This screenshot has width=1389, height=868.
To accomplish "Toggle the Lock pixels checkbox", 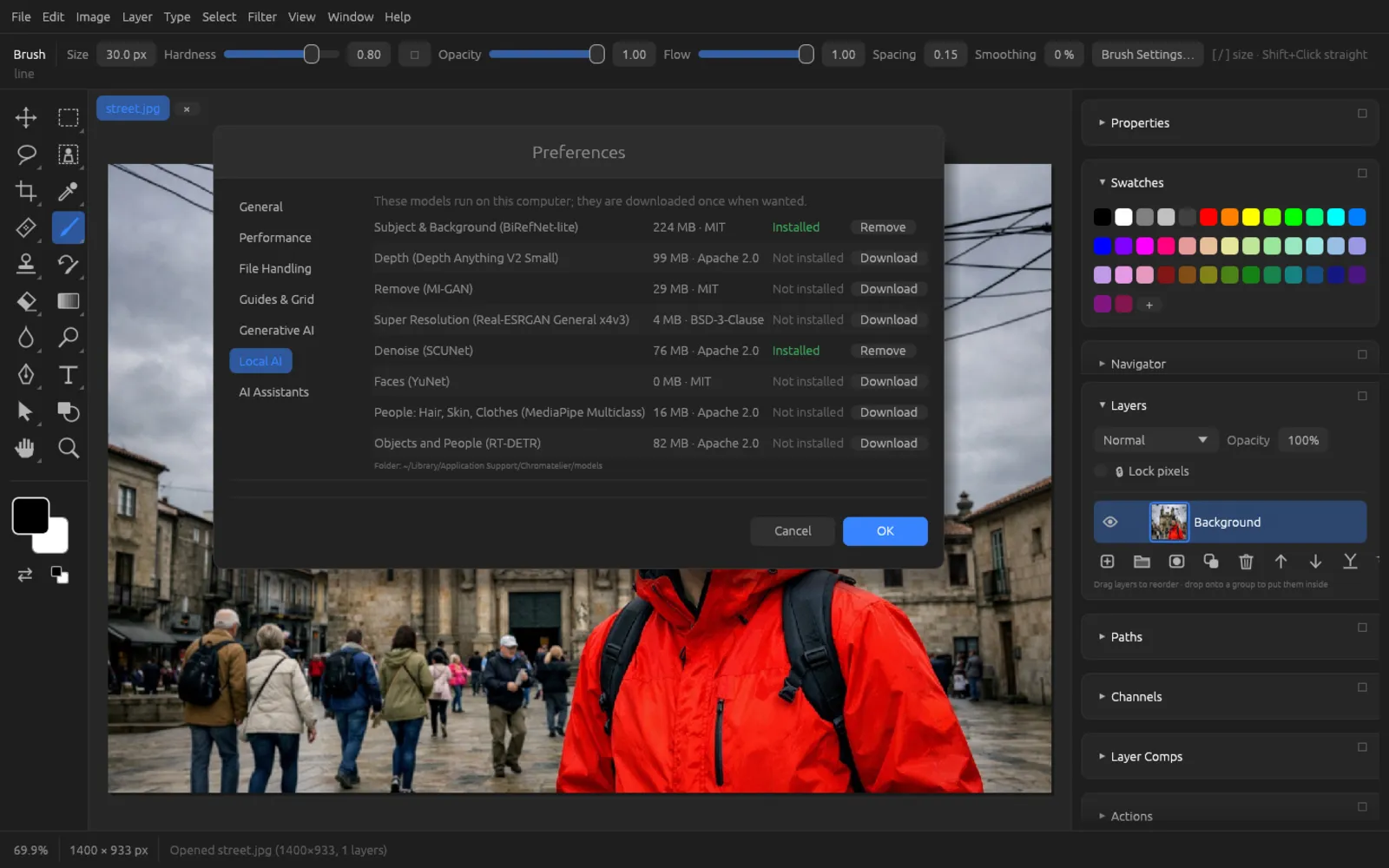I will pos(1101,471).
